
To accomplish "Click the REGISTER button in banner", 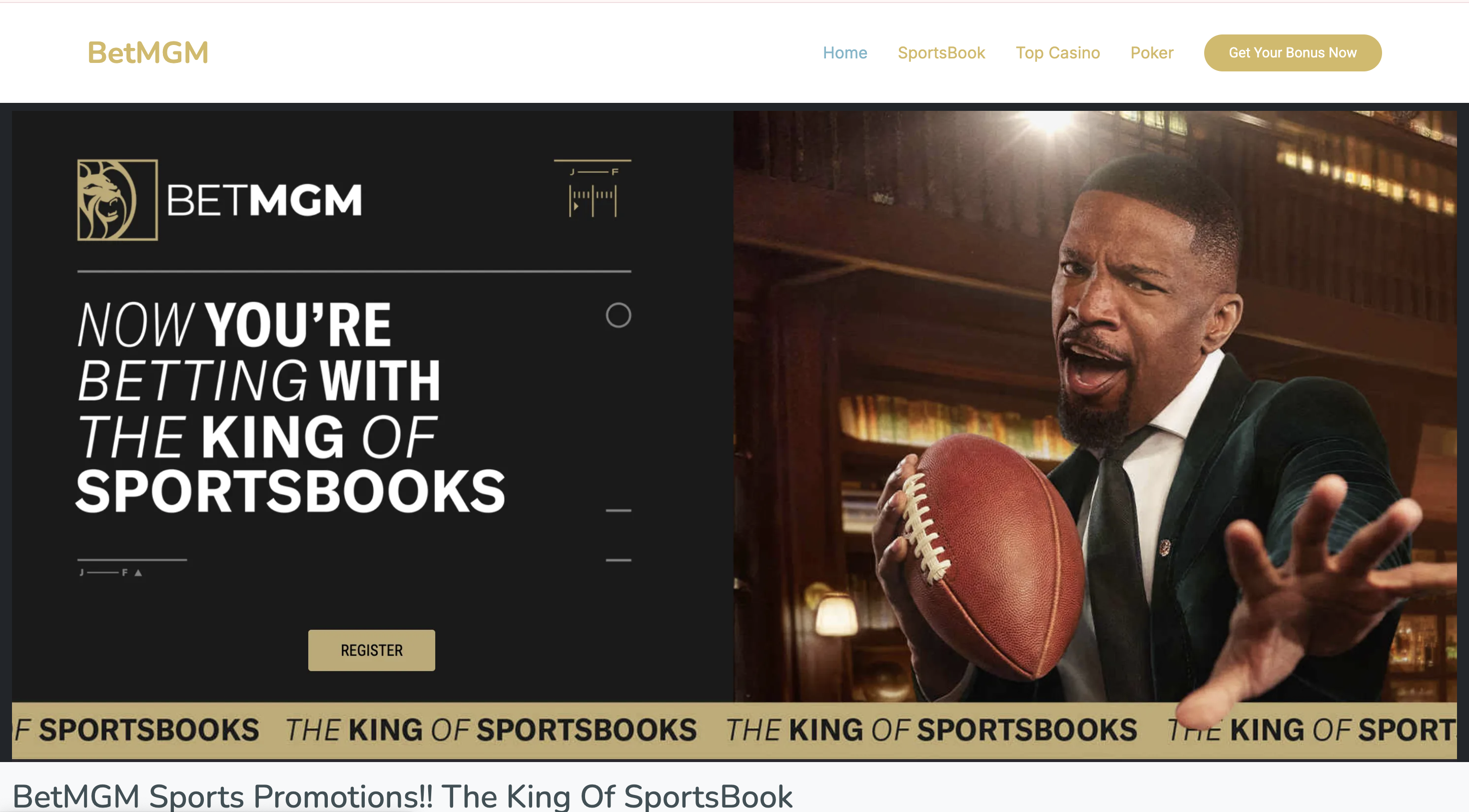I will click(x=371, y=650).
